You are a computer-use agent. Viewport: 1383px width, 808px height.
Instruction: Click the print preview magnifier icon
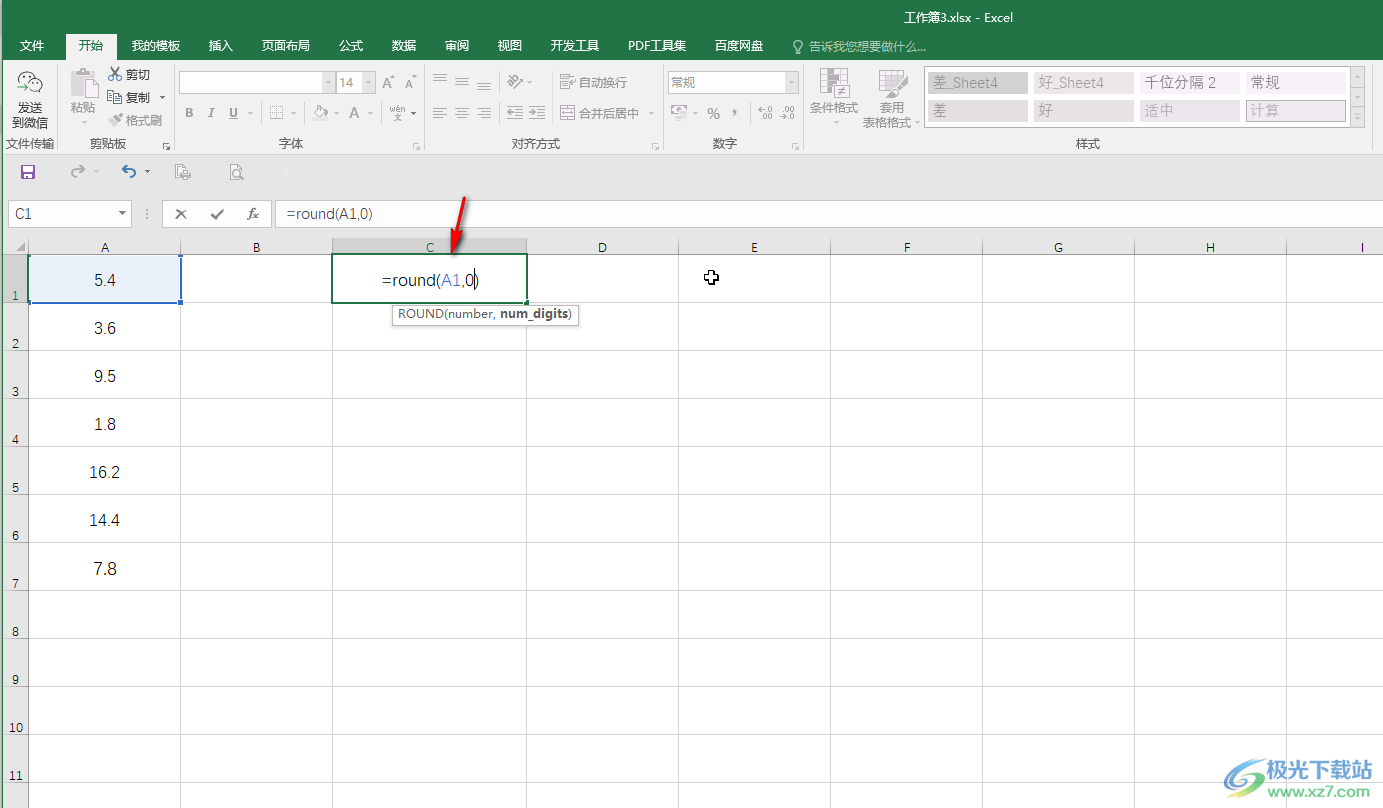236,172
